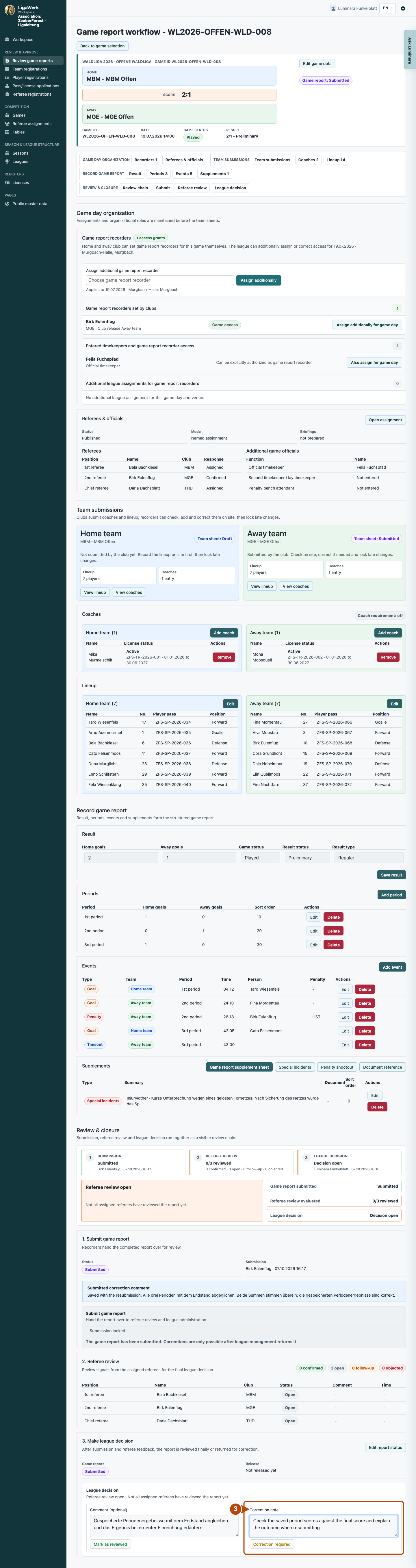The image size is (416, 1568).
Task: Open the League decision tab
Action: [231, 188]
